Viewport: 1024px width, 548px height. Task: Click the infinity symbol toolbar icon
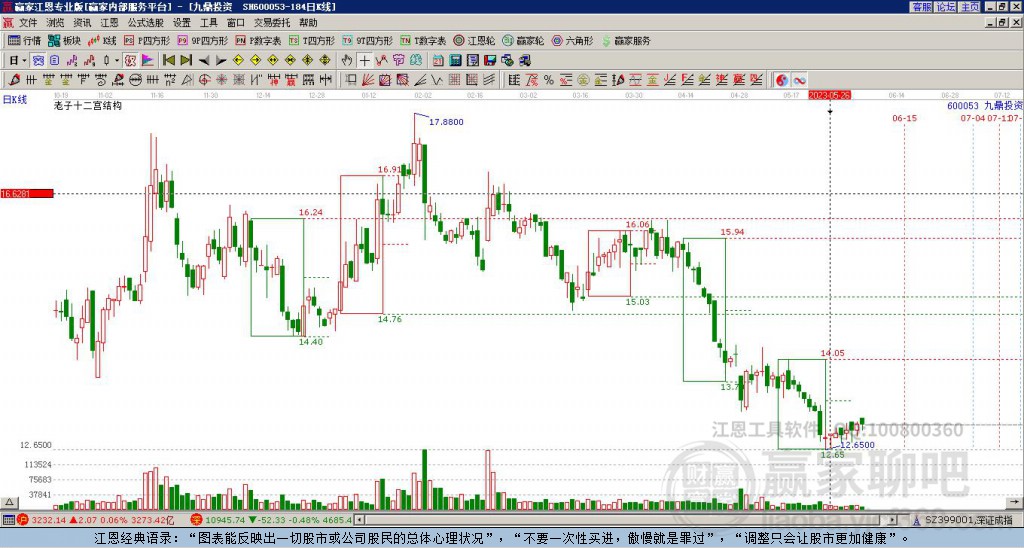point(799,80)
